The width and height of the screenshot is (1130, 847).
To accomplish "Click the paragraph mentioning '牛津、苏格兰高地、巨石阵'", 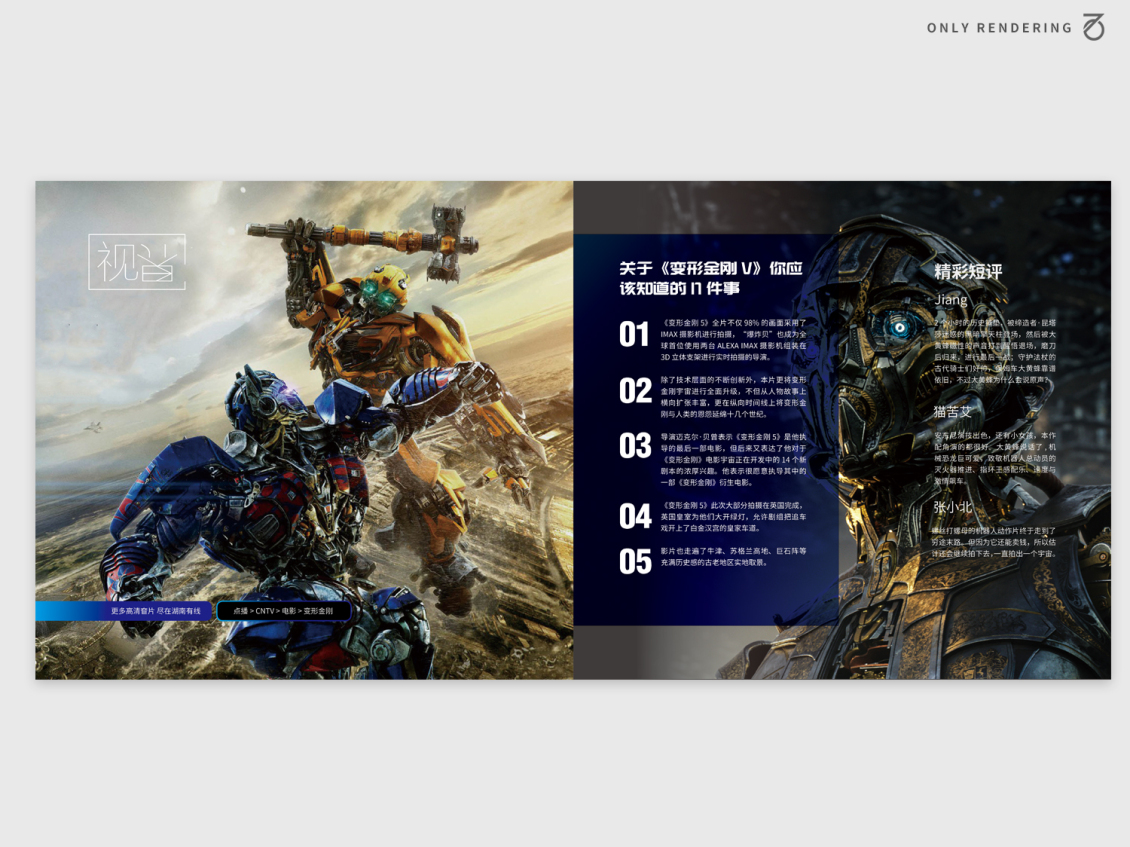I will tap(734, 556).
